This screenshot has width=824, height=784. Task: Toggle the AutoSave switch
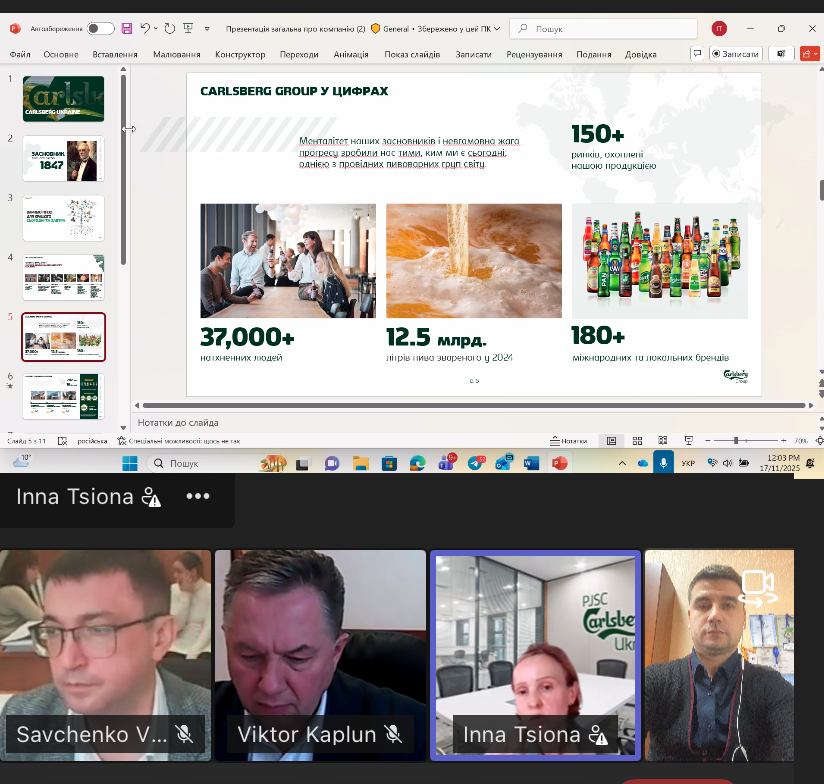(x=100, y=28)
